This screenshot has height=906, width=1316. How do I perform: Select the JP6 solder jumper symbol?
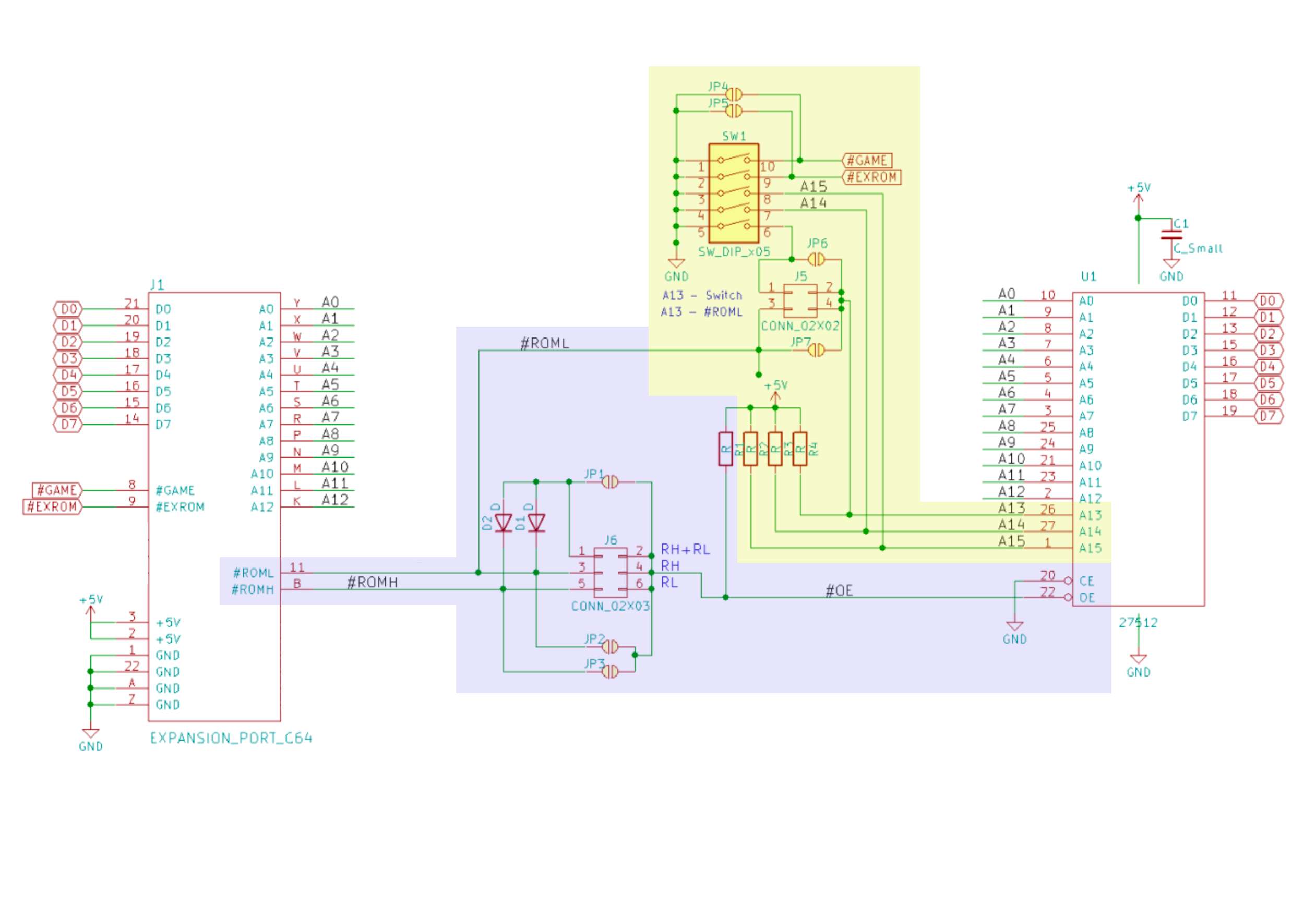coord(817,260)
